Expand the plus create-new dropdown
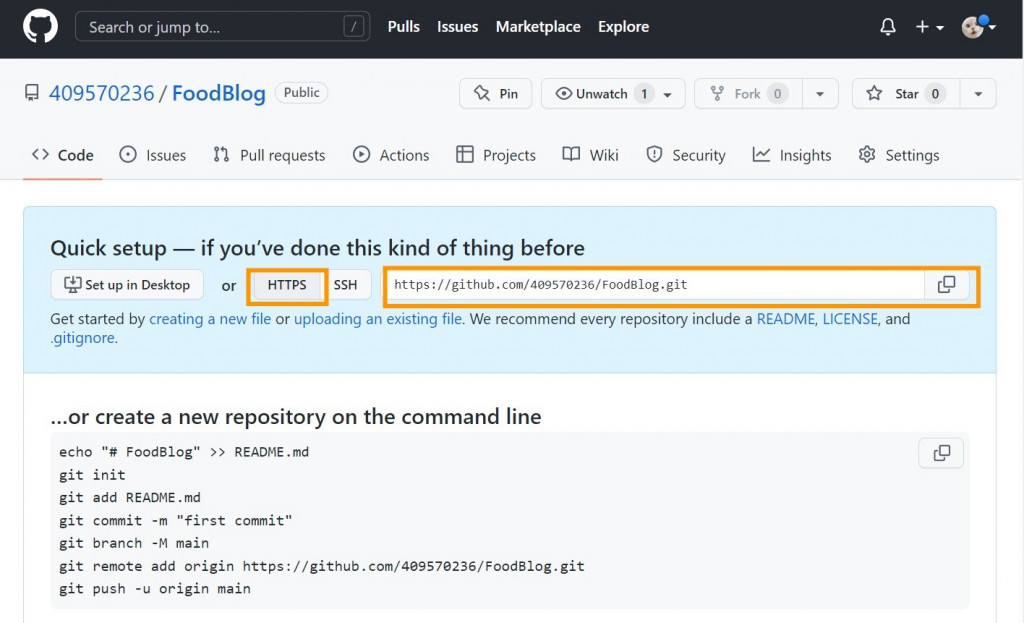This screenshot has width=1024, height=623. click(x=930, y=27)
